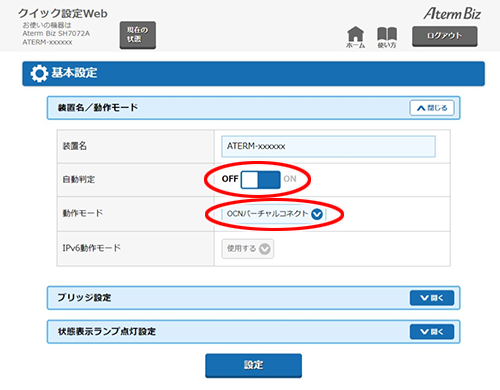Select the 装置名/動作モード header text

[x=98, y=108]
